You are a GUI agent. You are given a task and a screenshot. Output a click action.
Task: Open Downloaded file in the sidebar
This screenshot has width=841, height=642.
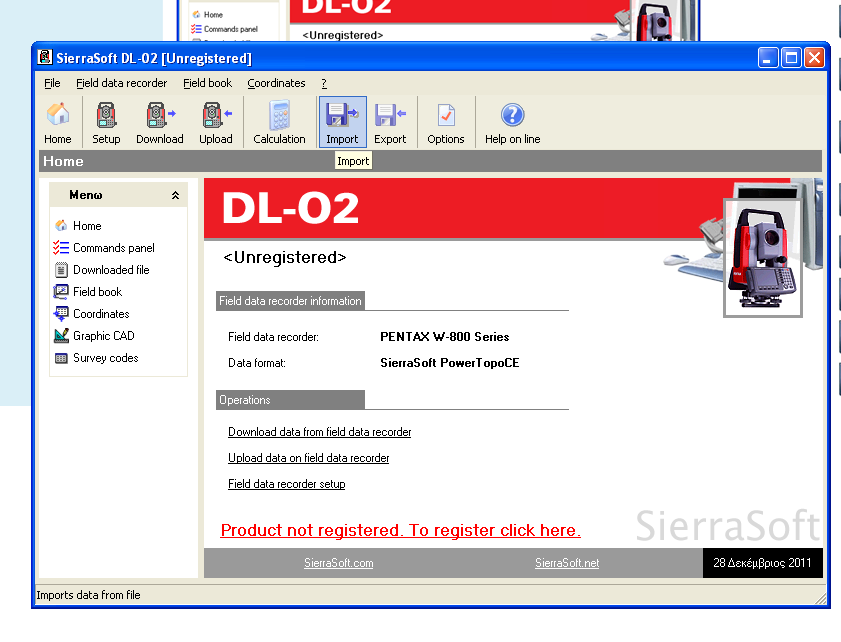pos(102,270)
